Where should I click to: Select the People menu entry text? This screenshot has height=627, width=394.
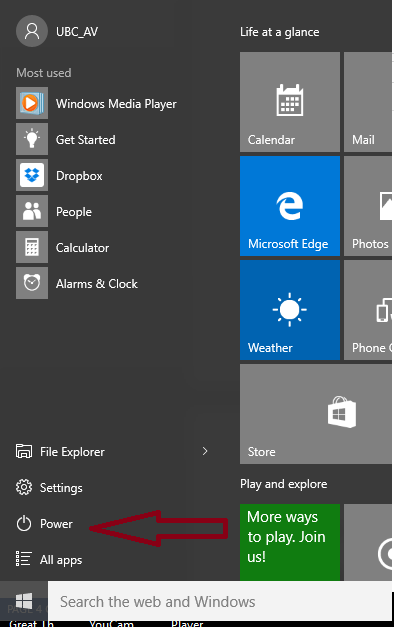click(74, 212)
